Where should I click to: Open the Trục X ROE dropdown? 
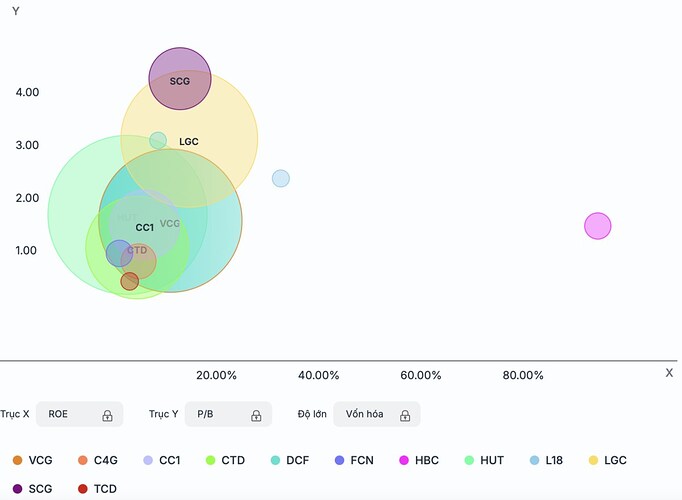point(80,414)
